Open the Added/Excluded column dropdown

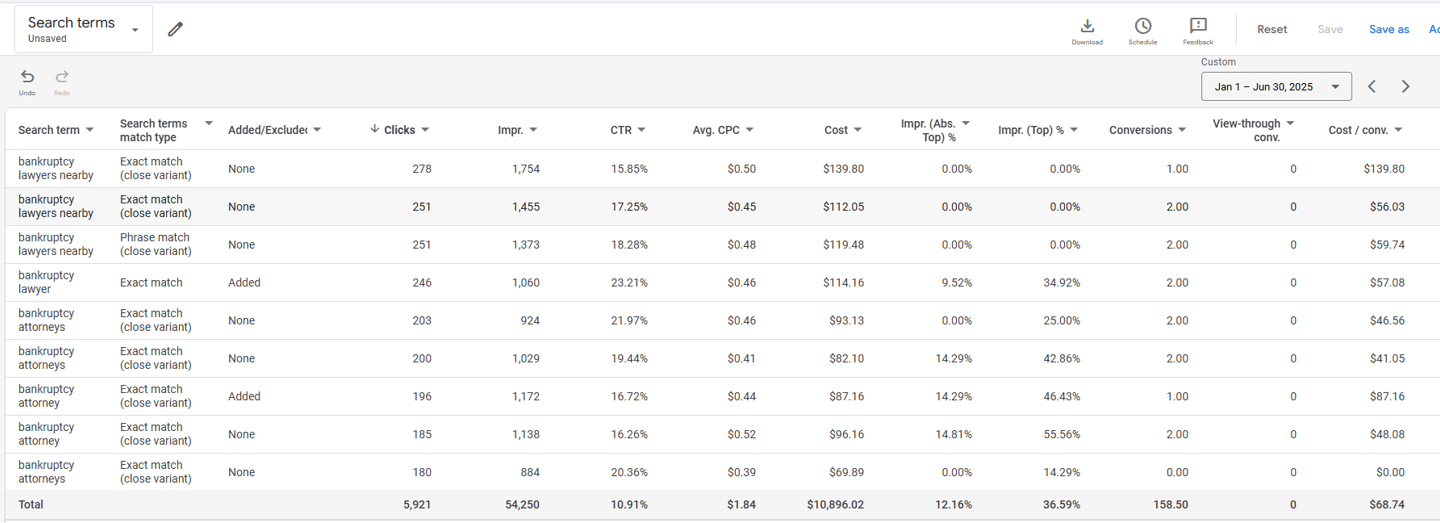click(x=317, y=130)
